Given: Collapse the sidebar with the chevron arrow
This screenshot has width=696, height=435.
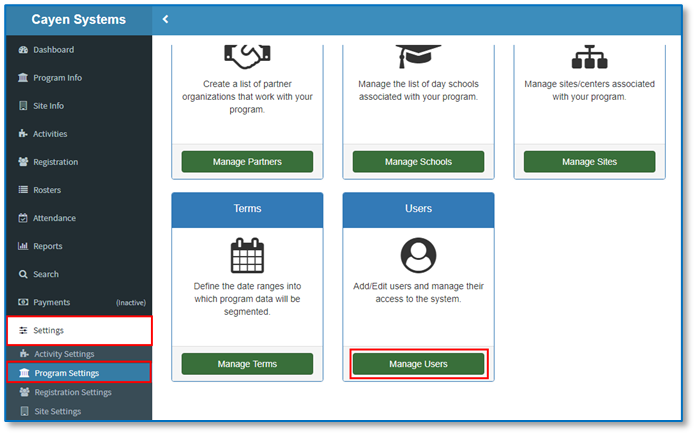Looking at the screenshot, I should tap(166, 19).
